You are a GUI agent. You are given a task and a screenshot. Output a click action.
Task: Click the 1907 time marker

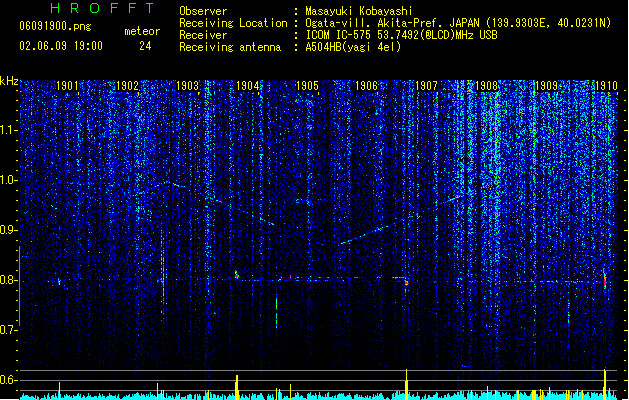(426, 86)
